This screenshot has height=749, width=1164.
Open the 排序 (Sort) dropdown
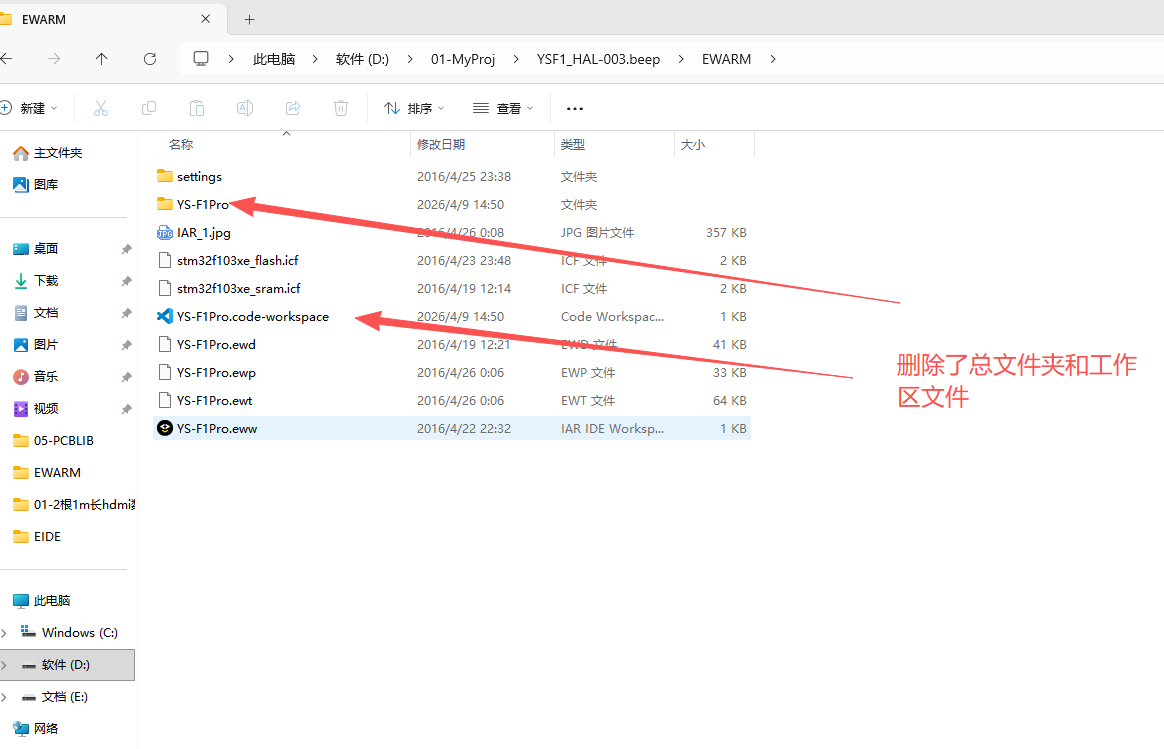click(414, 108)
